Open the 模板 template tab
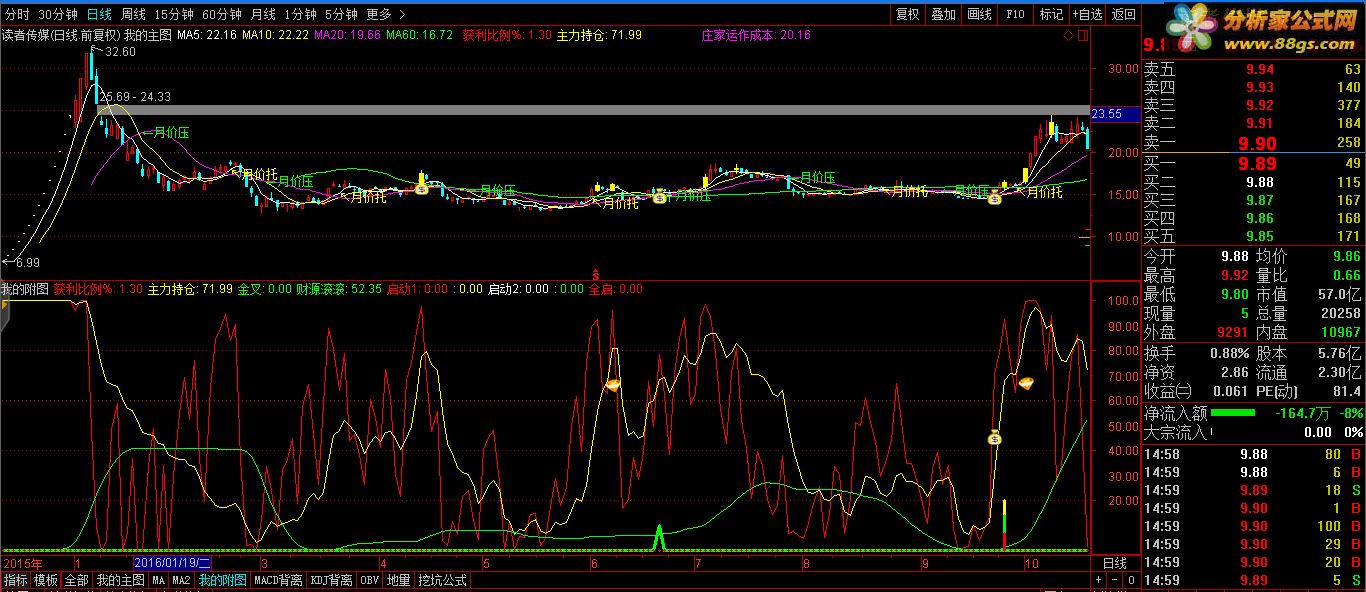 point(46,580)
